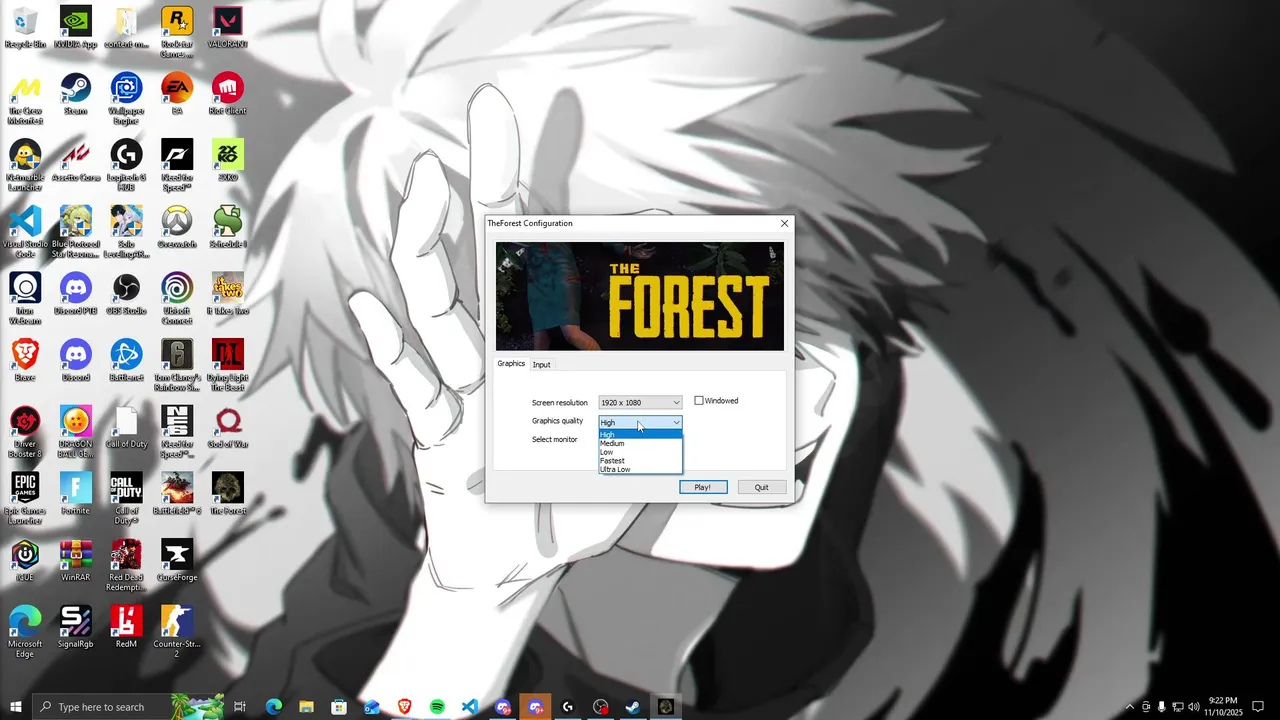
Task: Open File Explorer from the taskbar
Action: click(306, 707)
